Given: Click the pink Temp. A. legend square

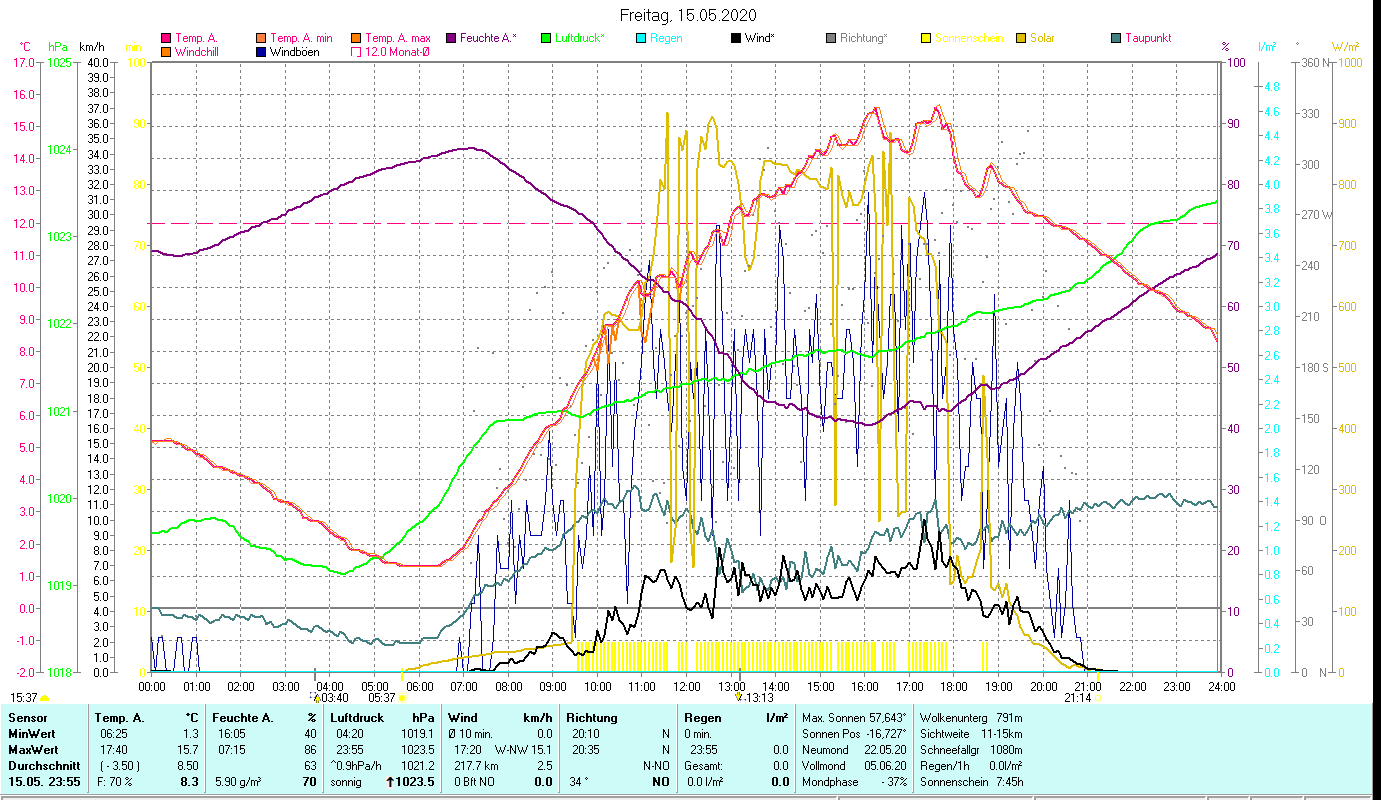Looking at the screenshot, I should pos(167,38).
